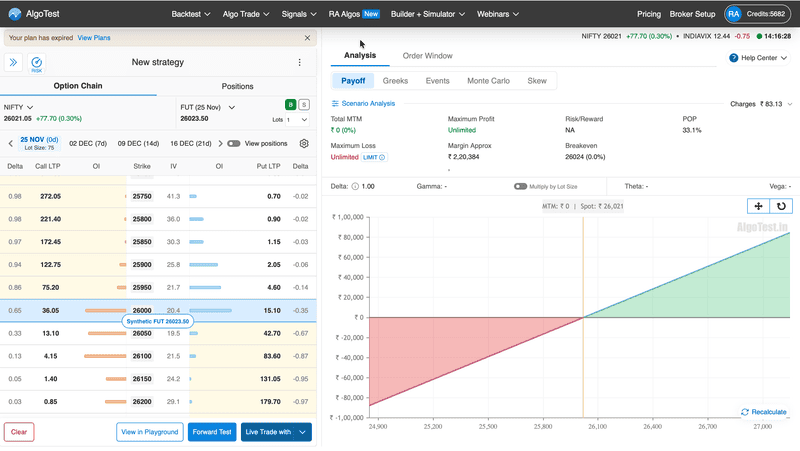Screen dimensions: 800x451
Task: Select the green B buy toggle
Action: pos(290,104)
